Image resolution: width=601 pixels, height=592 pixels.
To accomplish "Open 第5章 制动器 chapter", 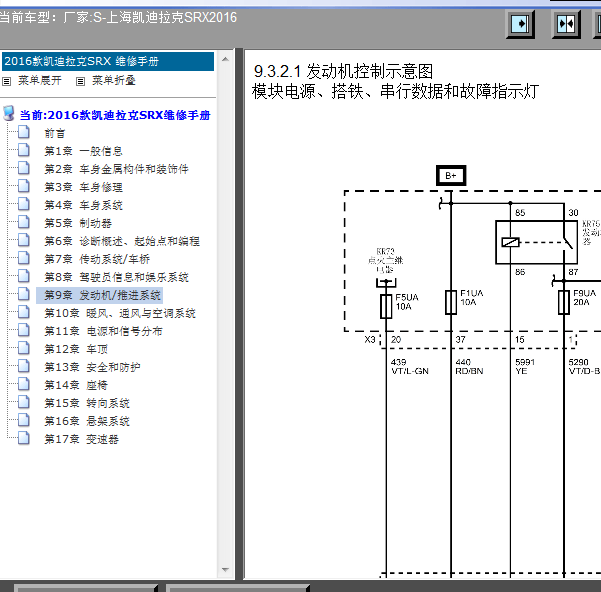I will (x=78, y=223).
